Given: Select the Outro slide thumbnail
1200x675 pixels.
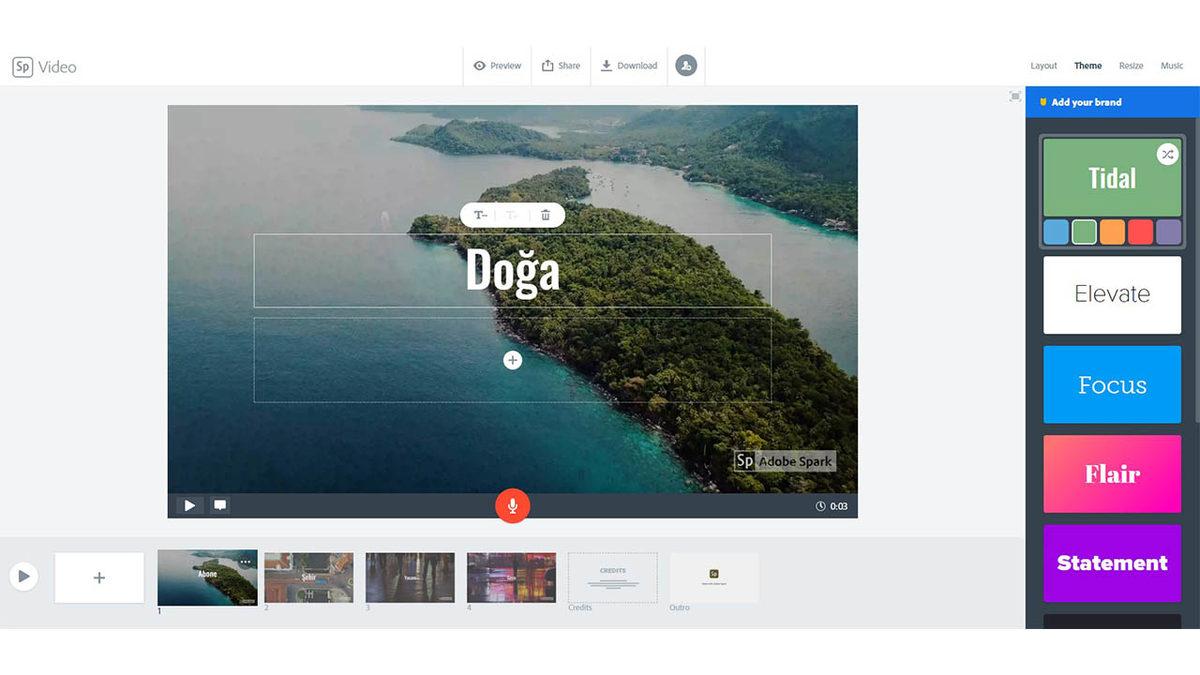Looking at the screenshot, I should click(x=713, y=577).
